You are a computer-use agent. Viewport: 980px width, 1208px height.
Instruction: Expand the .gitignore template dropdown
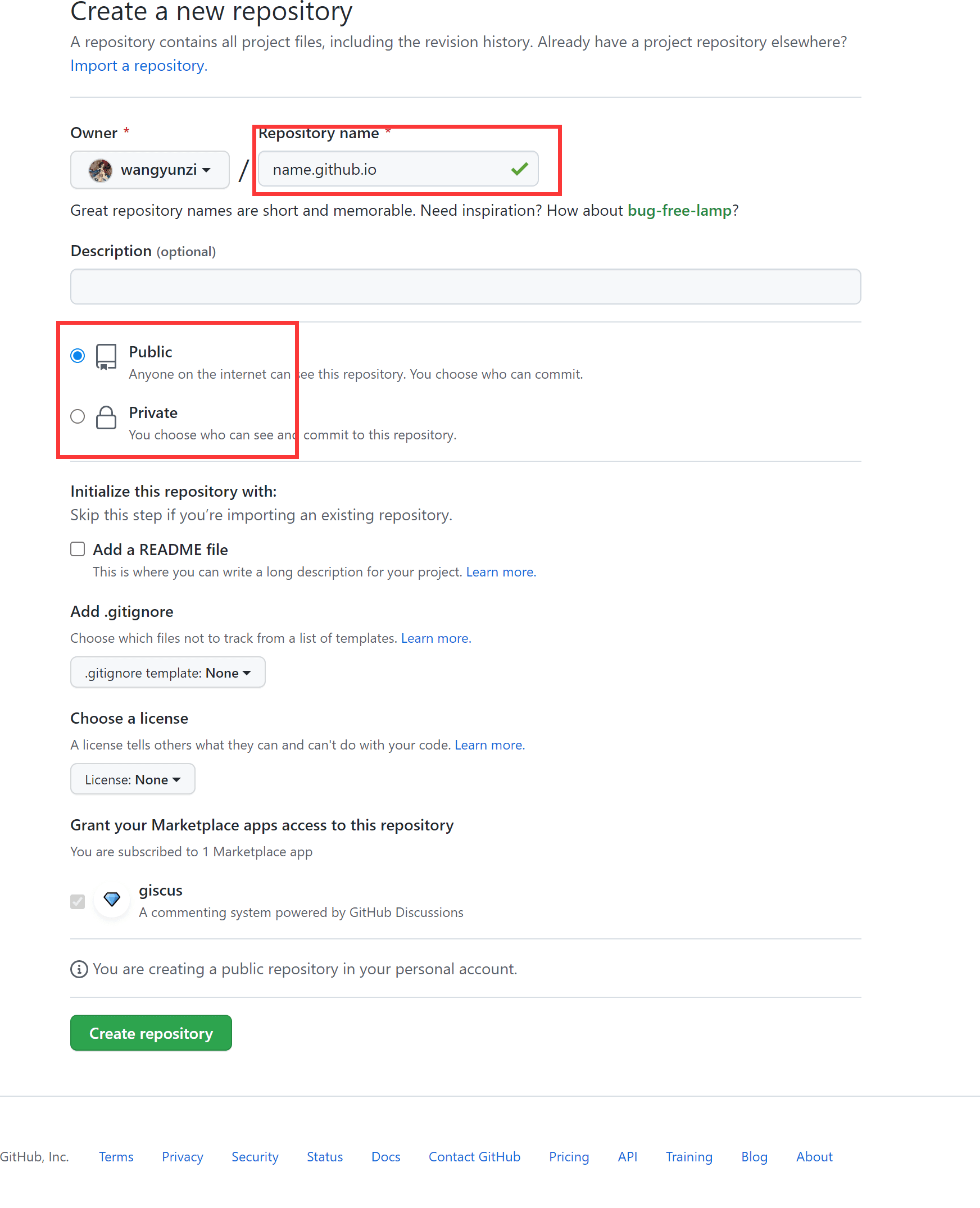167,673
